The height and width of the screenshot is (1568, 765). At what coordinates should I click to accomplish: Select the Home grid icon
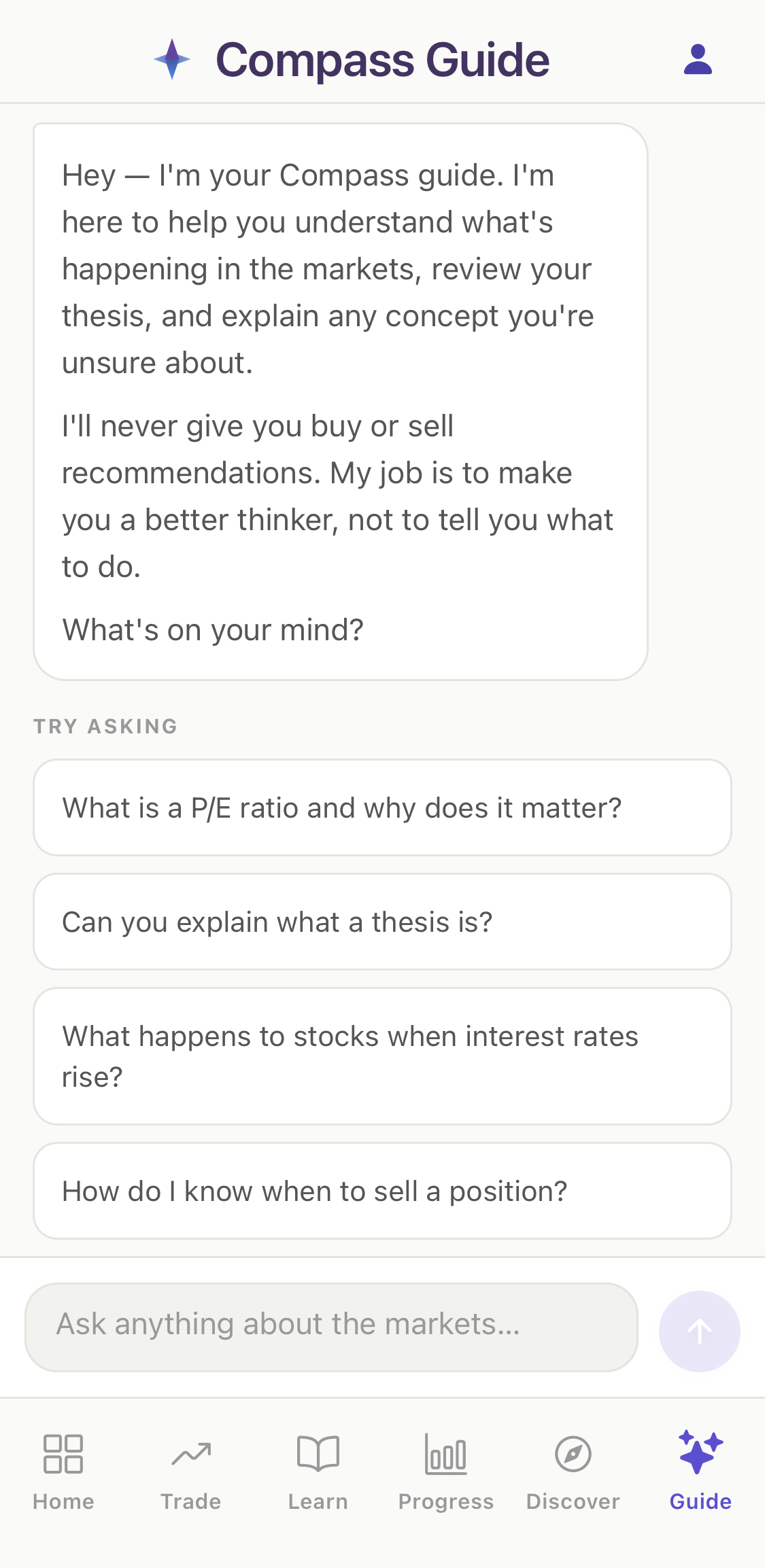tap(63, 1454)
